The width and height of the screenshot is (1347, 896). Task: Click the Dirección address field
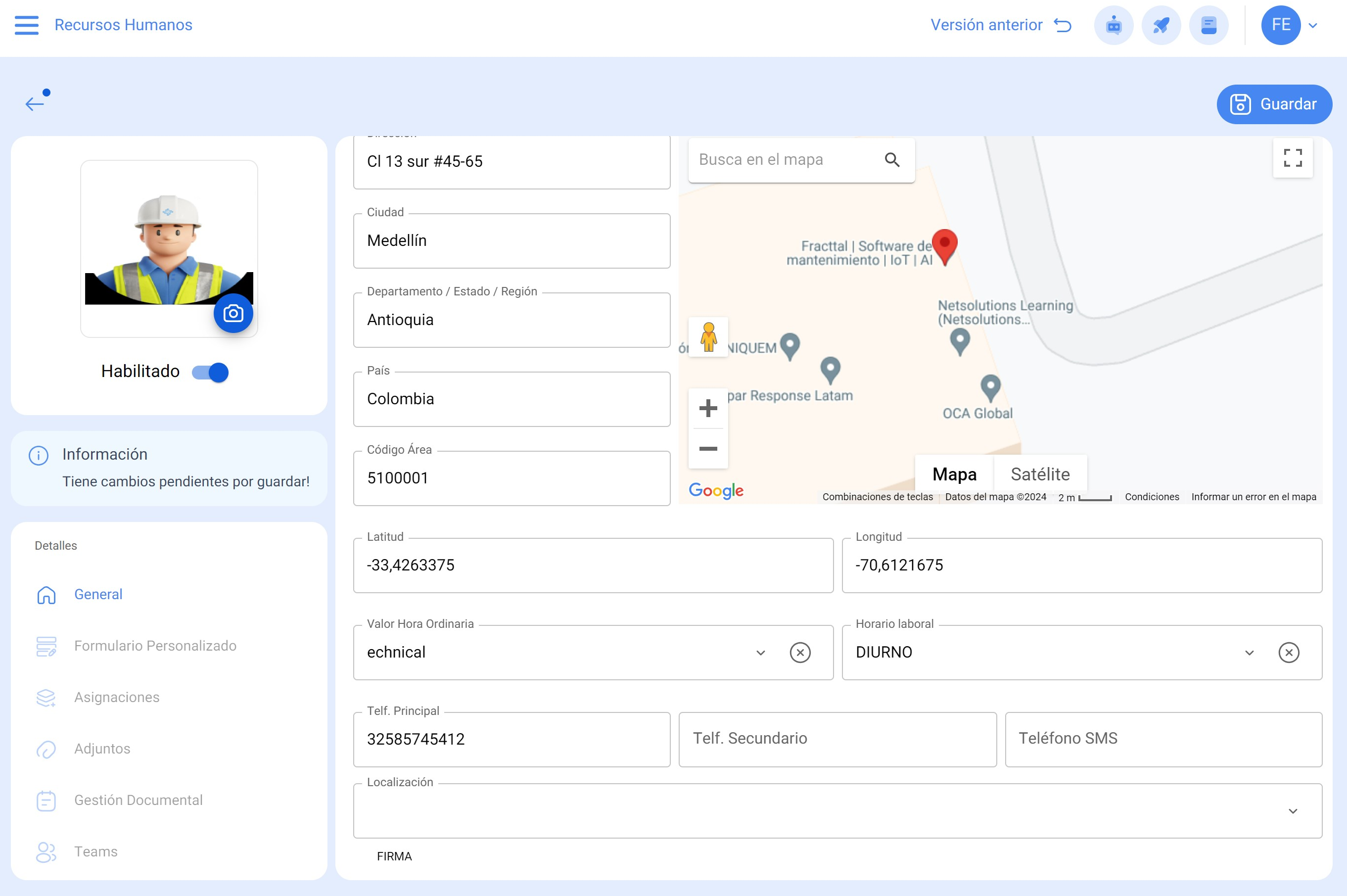(511, 162)
